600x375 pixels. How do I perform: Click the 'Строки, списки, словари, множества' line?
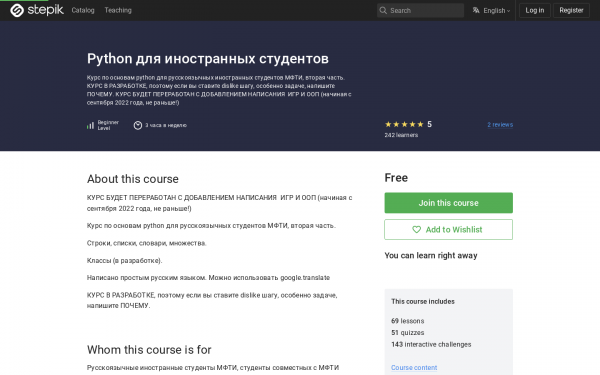(147, 243)
